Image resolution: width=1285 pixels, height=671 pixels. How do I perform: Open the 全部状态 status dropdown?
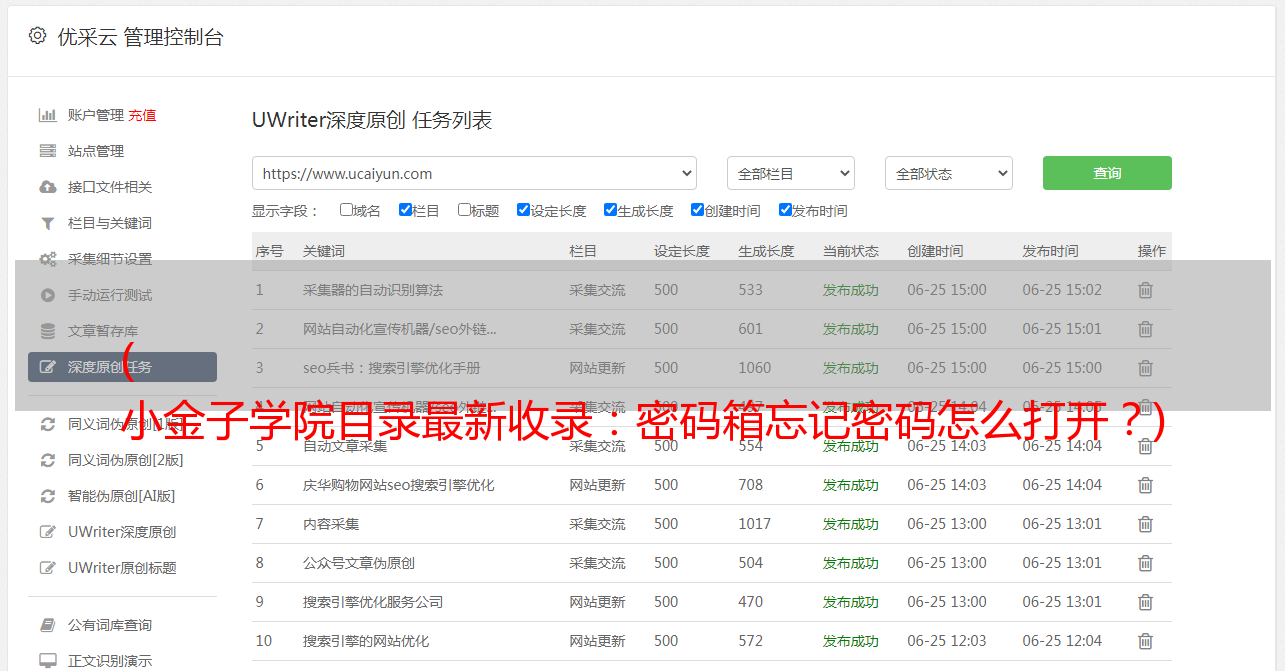tap(948, 173)
